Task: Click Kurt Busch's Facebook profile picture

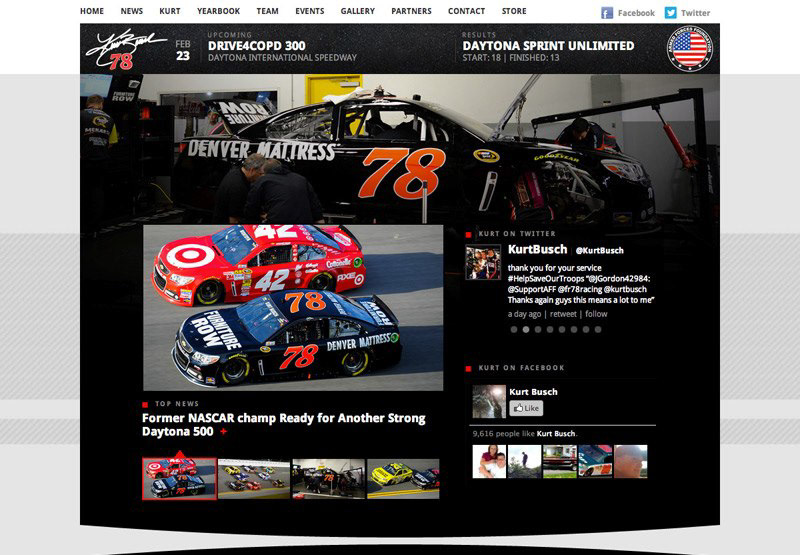Action: click(x=489, y=401)
